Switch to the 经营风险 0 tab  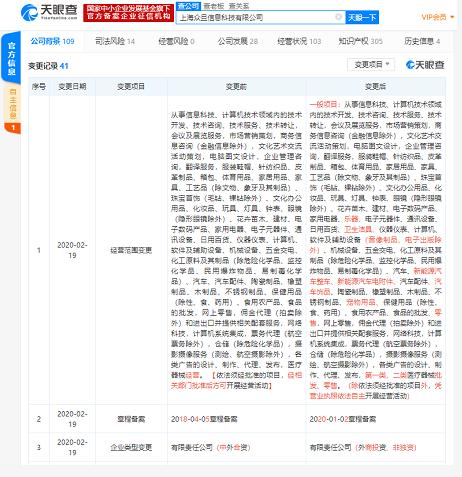point(176,41)
